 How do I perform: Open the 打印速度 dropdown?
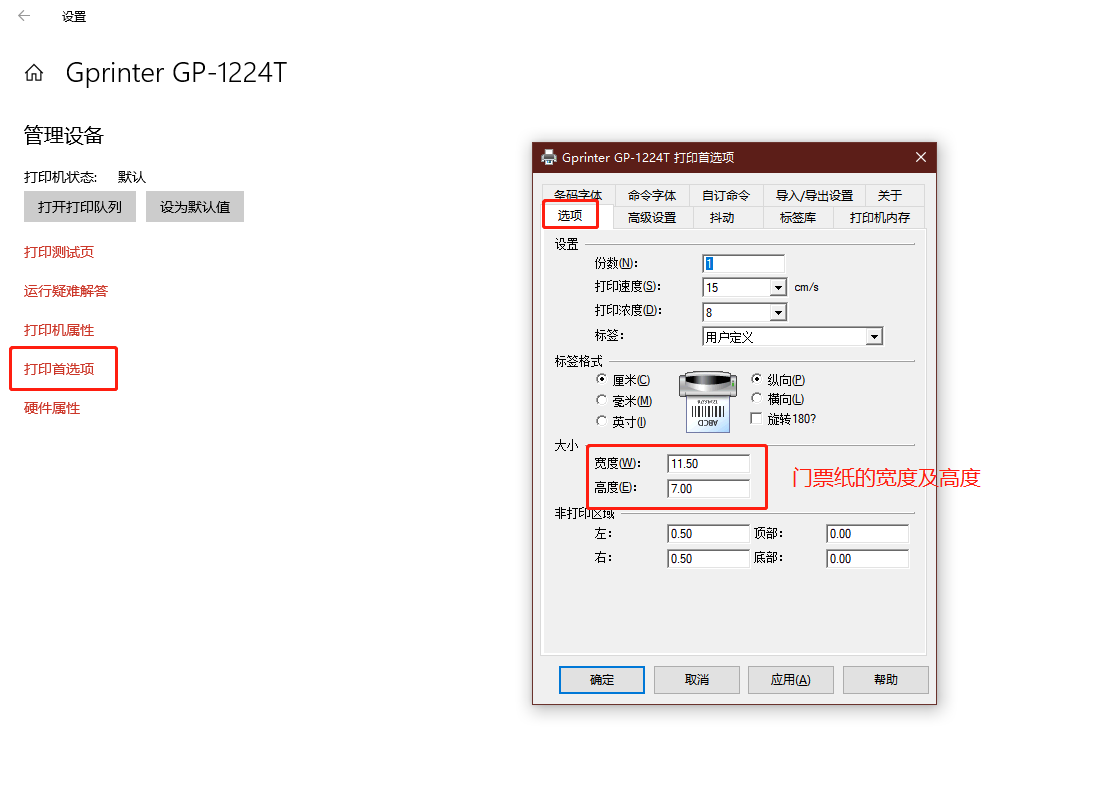pos(778,288)
